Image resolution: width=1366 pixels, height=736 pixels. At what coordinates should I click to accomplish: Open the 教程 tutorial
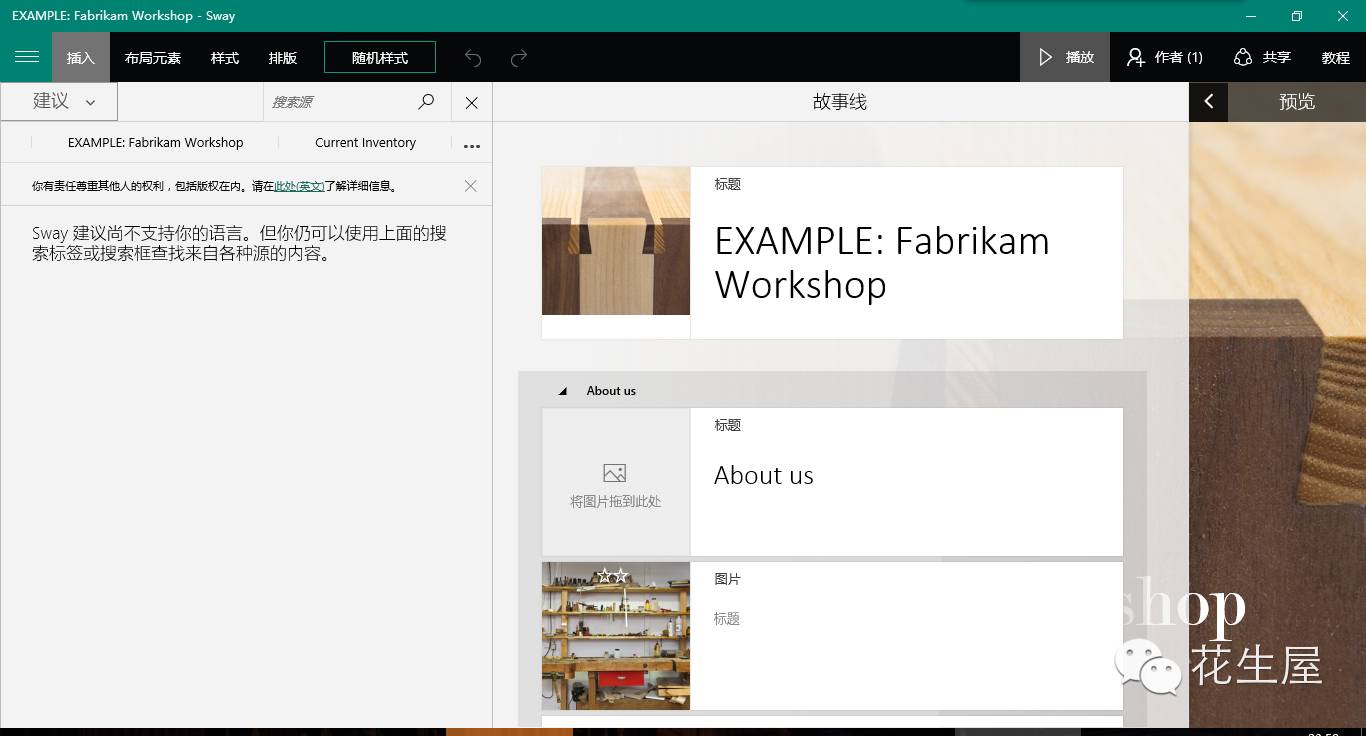(x=1336, y=58)
